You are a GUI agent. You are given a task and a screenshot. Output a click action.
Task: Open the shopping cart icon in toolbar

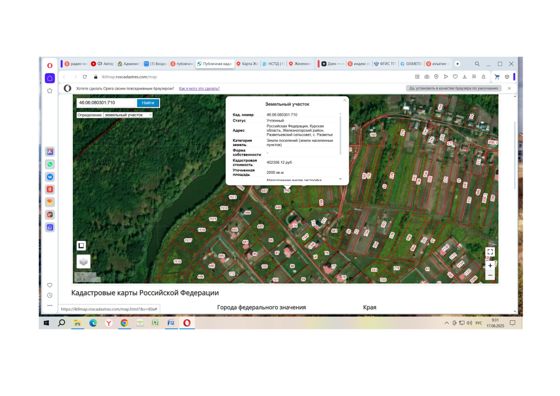(x=497, y=77)
